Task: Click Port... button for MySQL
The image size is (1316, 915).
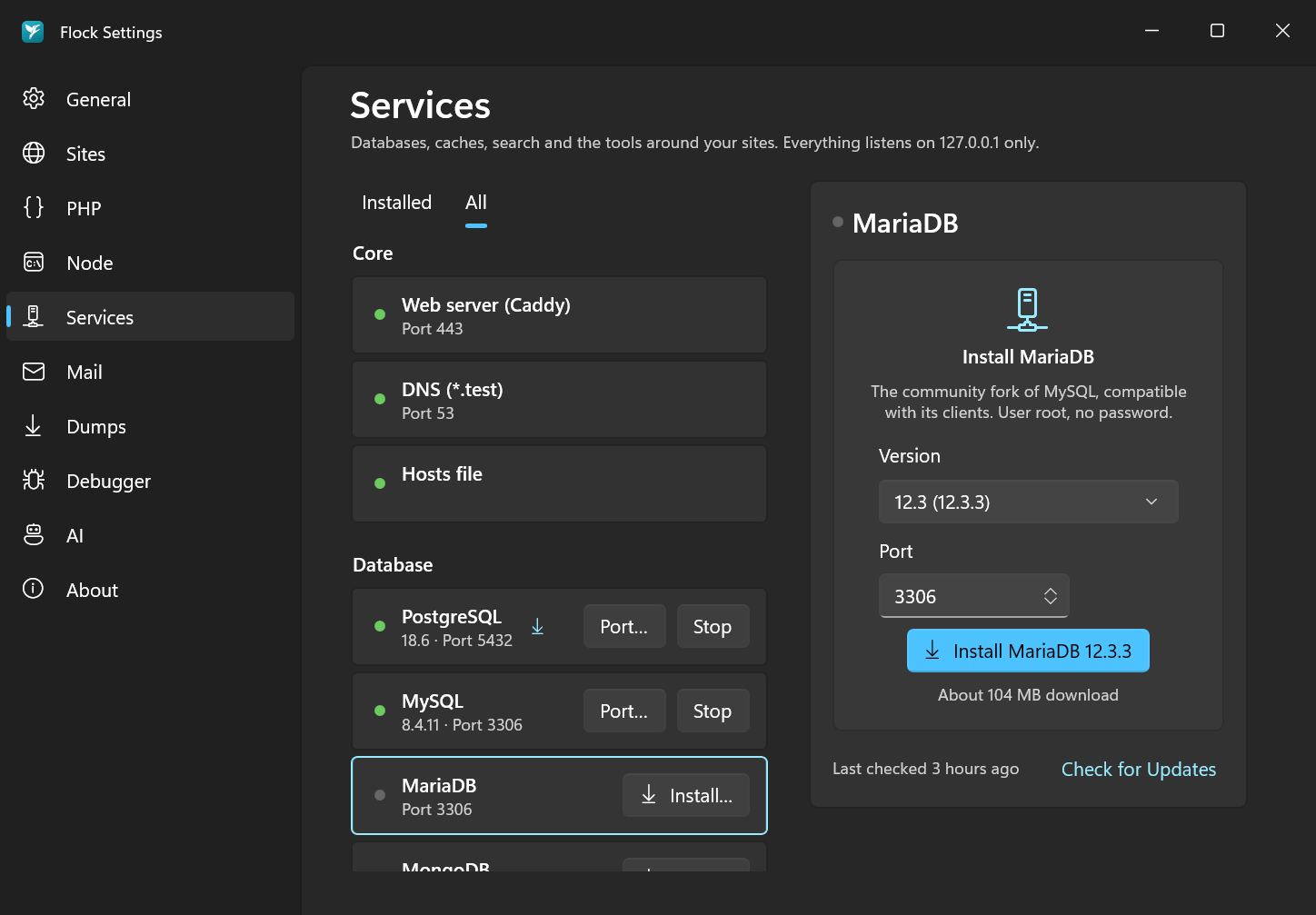Action: coord(624,711)
